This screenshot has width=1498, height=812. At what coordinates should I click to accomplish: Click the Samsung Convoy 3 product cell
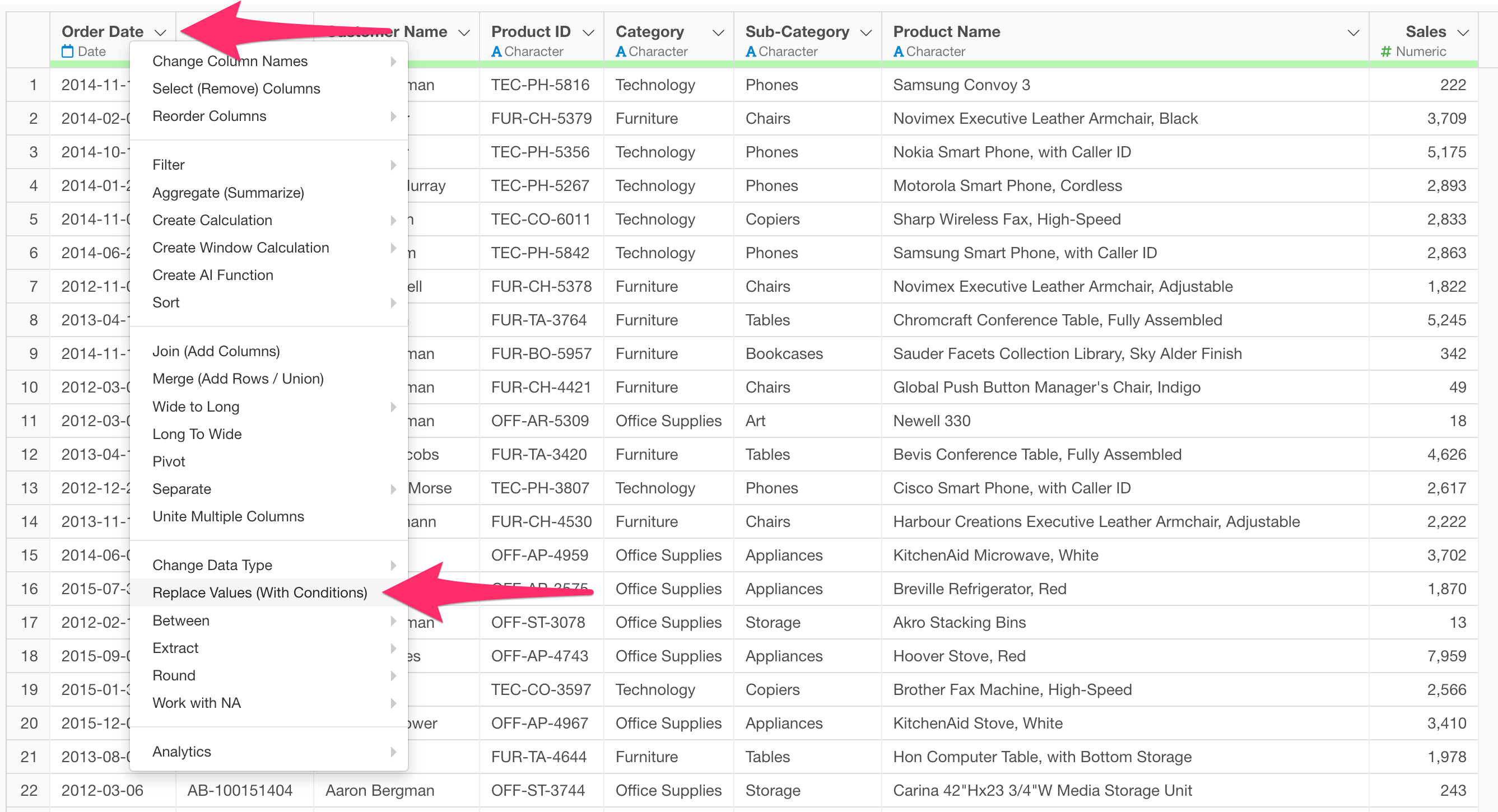961,85
